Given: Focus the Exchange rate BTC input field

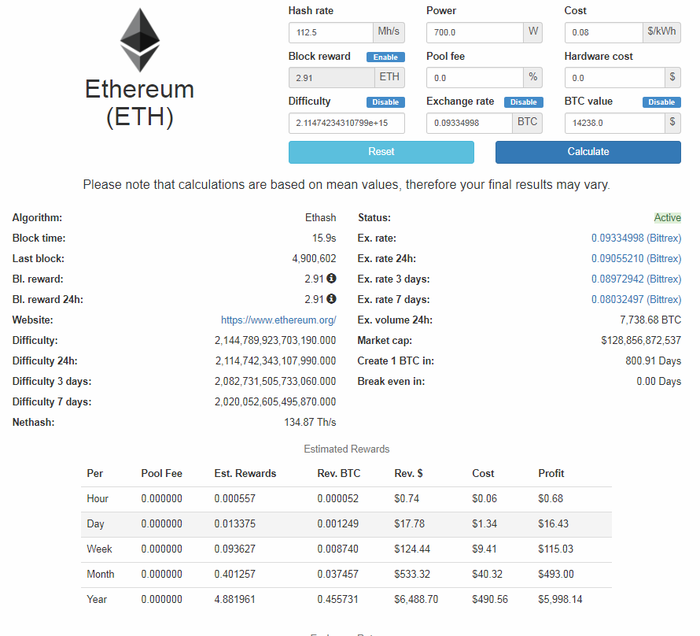Looking at the screenshot, I should click(x=469, y=123).
